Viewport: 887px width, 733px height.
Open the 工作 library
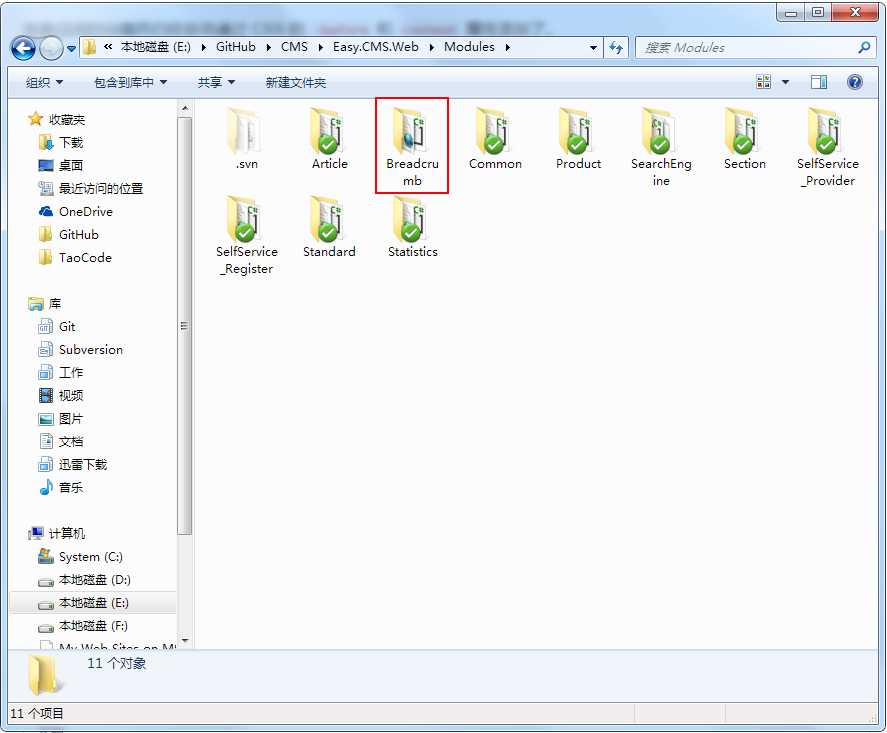(x=61, y=372)
